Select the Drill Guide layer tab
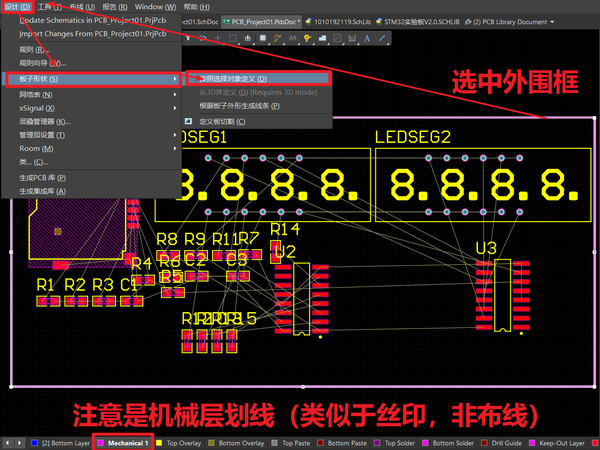The width and height of the screenshot is (600, 450). pyautogui.click(x=502, y=443)
